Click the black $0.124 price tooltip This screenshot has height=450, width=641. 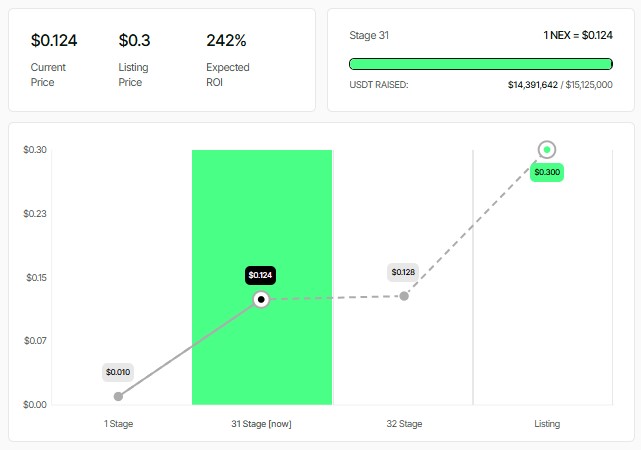click(x=261, y=275)
